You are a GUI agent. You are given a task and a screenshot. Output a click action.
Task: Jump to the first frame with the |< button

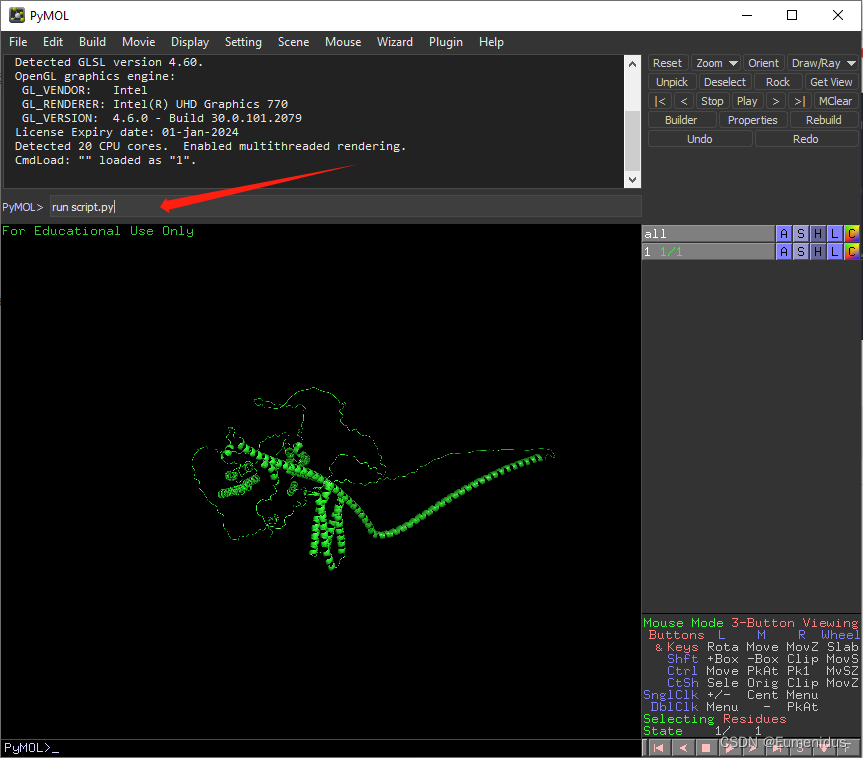(x=660, y=101)
